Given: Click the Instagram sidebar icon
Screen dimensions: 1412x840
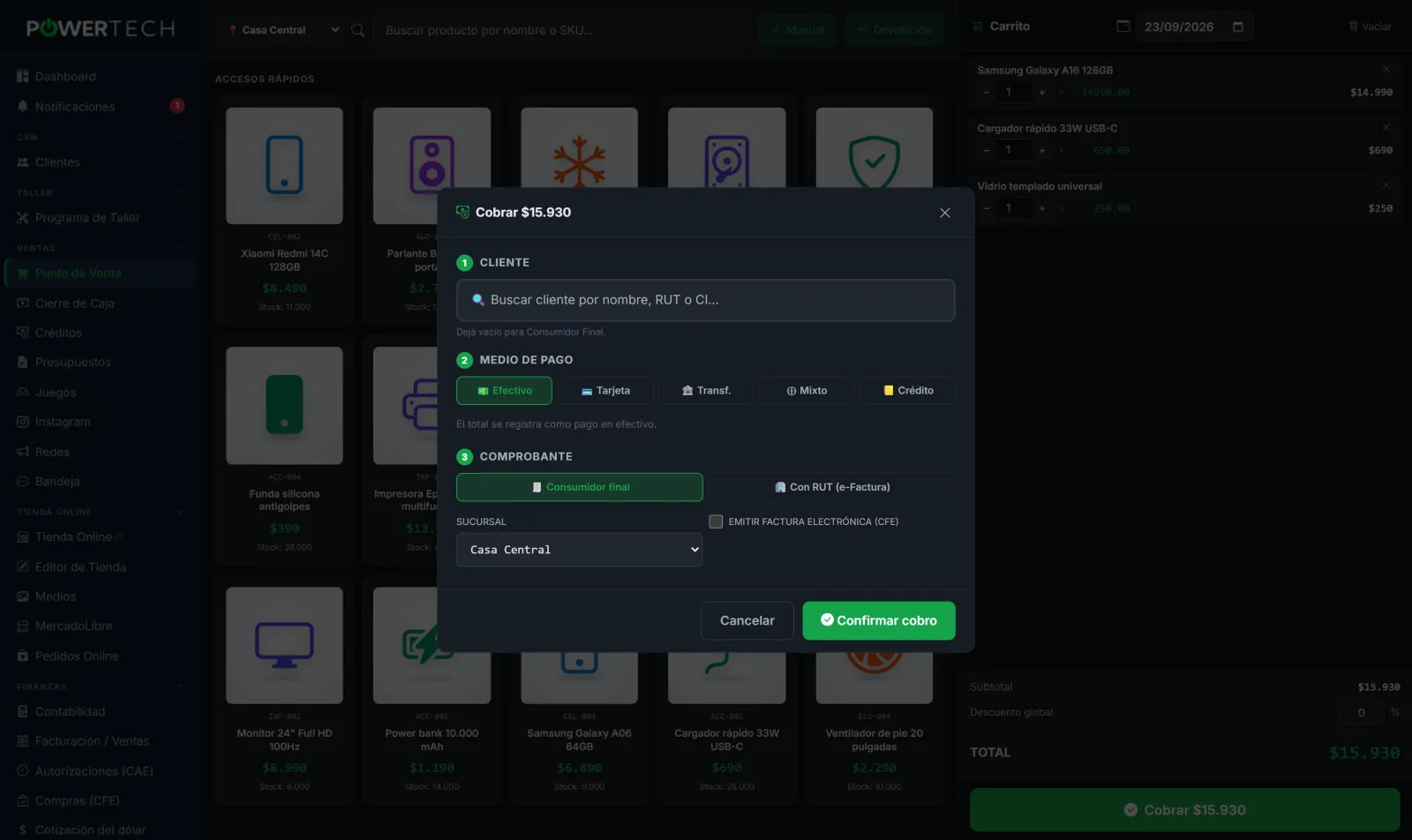Looking at the screenshot, I should point(23,422).
